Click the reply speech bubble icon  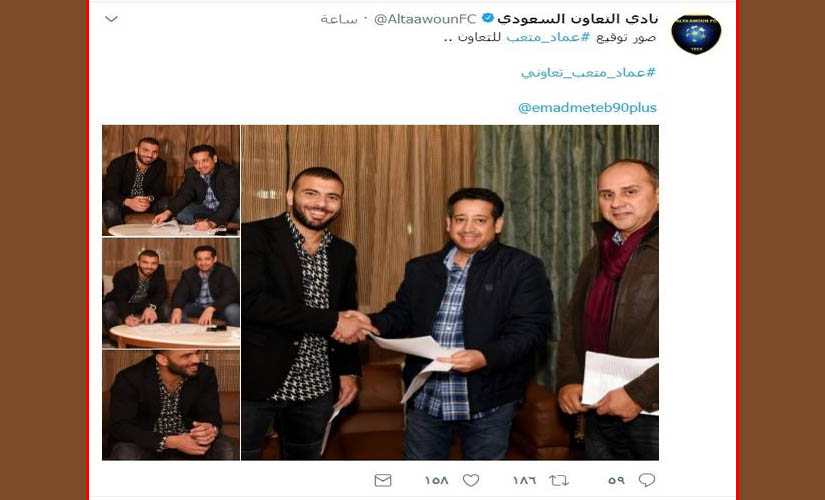tap(647, 480)
